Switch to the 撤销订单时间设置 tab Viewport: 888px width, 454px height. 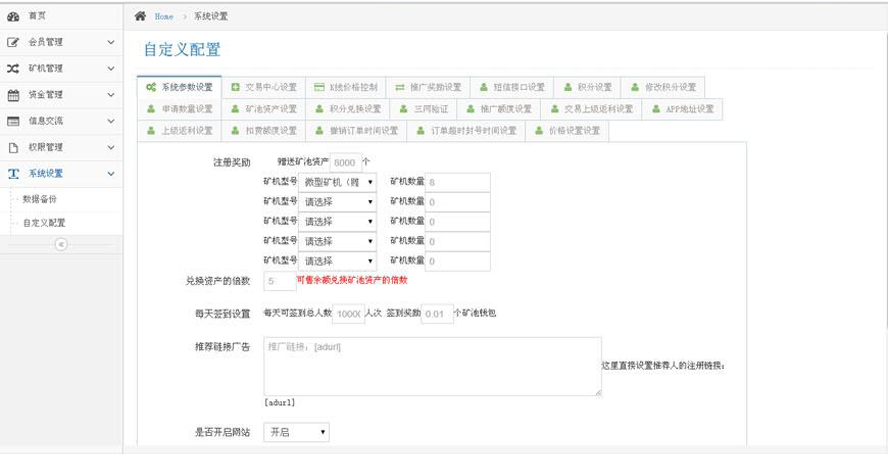[356, 131]
